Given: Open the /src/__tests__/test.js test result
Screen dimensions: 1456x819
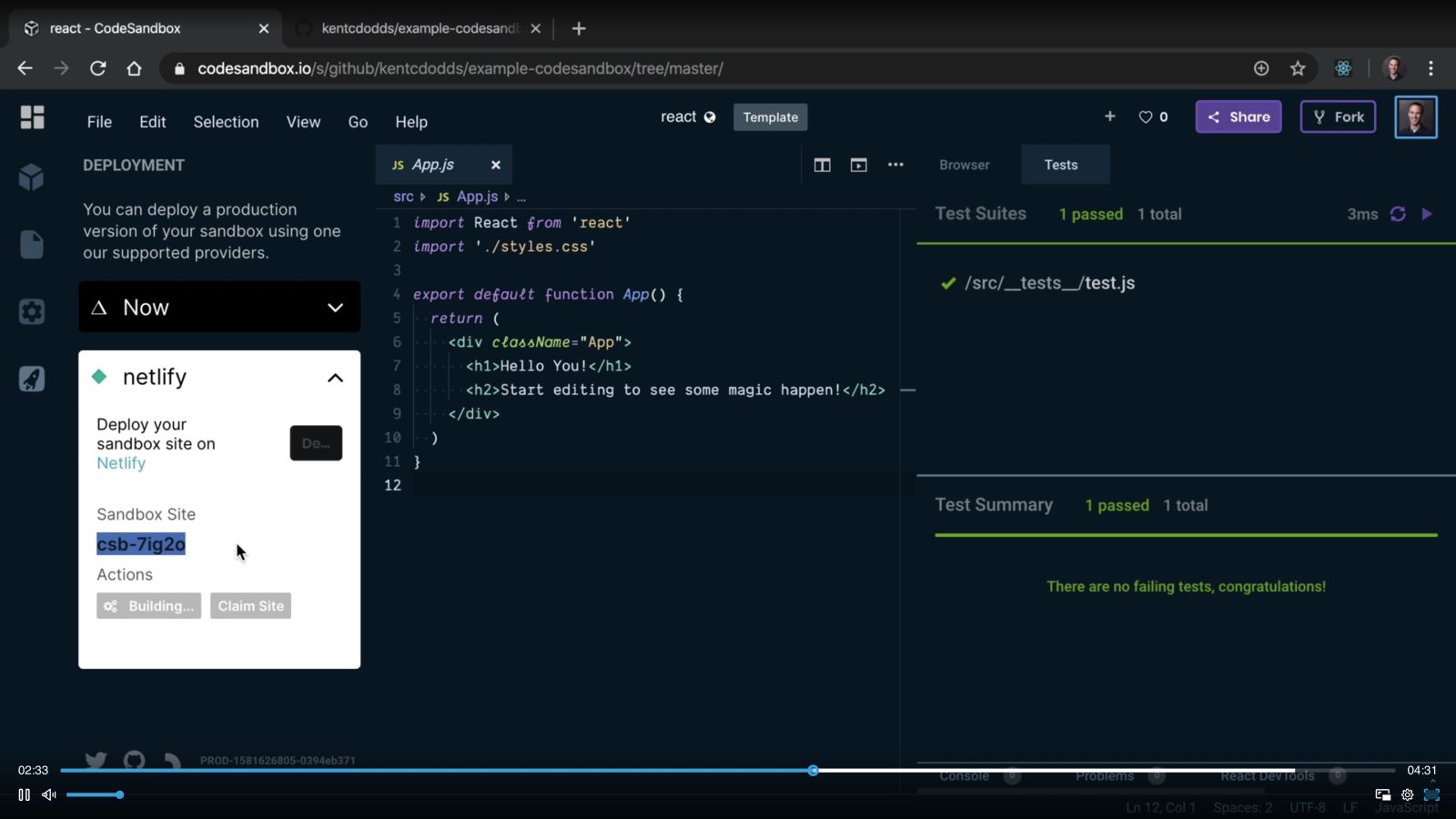Looking at the screenshot, I should coord(1050,283).
